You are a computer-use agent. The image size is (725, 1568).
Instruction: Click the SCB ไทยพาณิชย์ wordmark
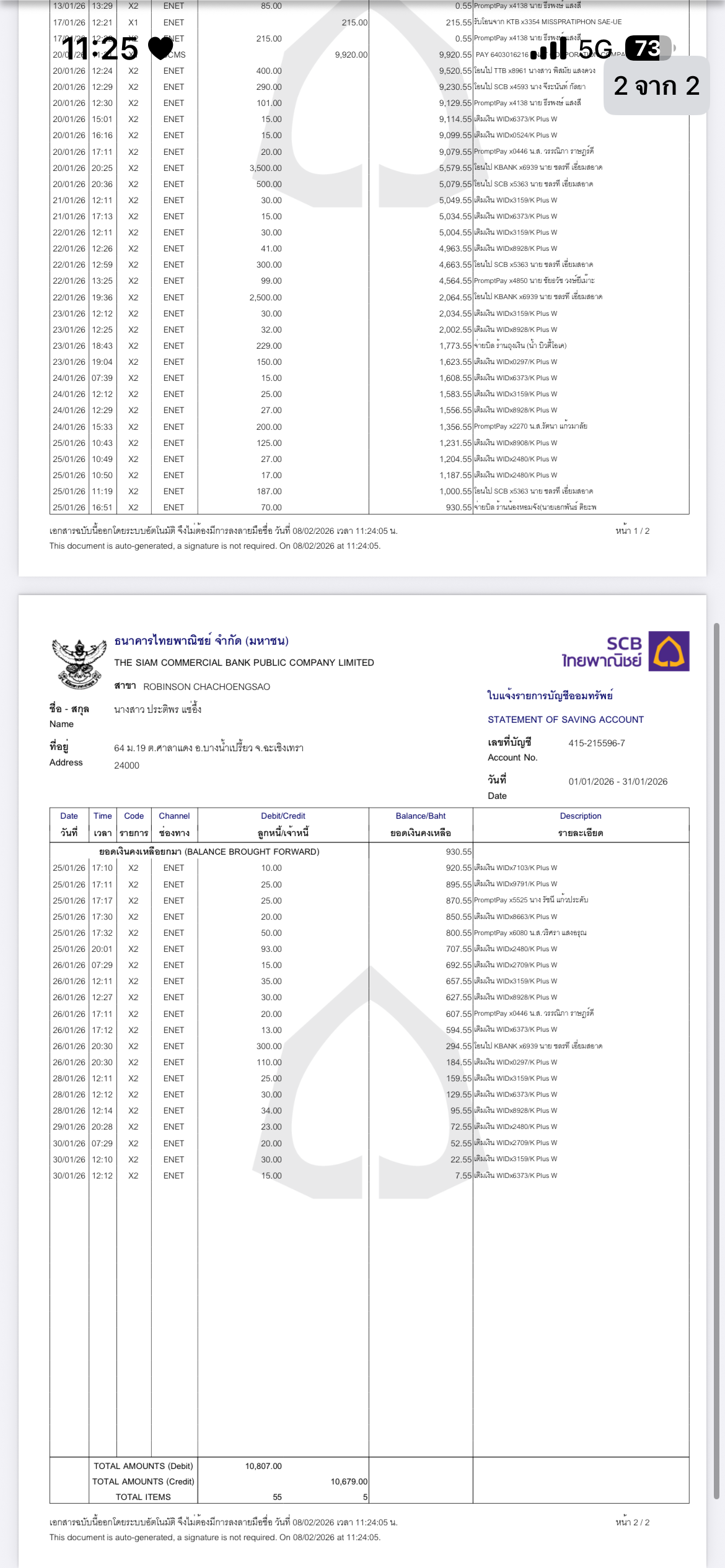(602, 653)
